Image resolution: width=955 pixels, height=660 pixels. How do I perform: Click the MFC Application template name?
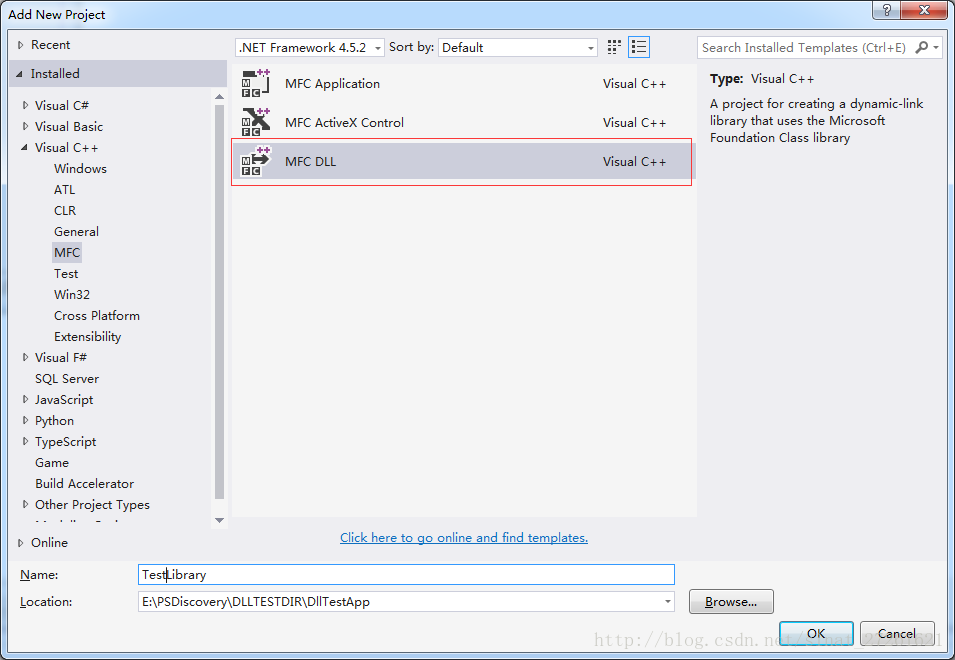(x=333, y=83)
